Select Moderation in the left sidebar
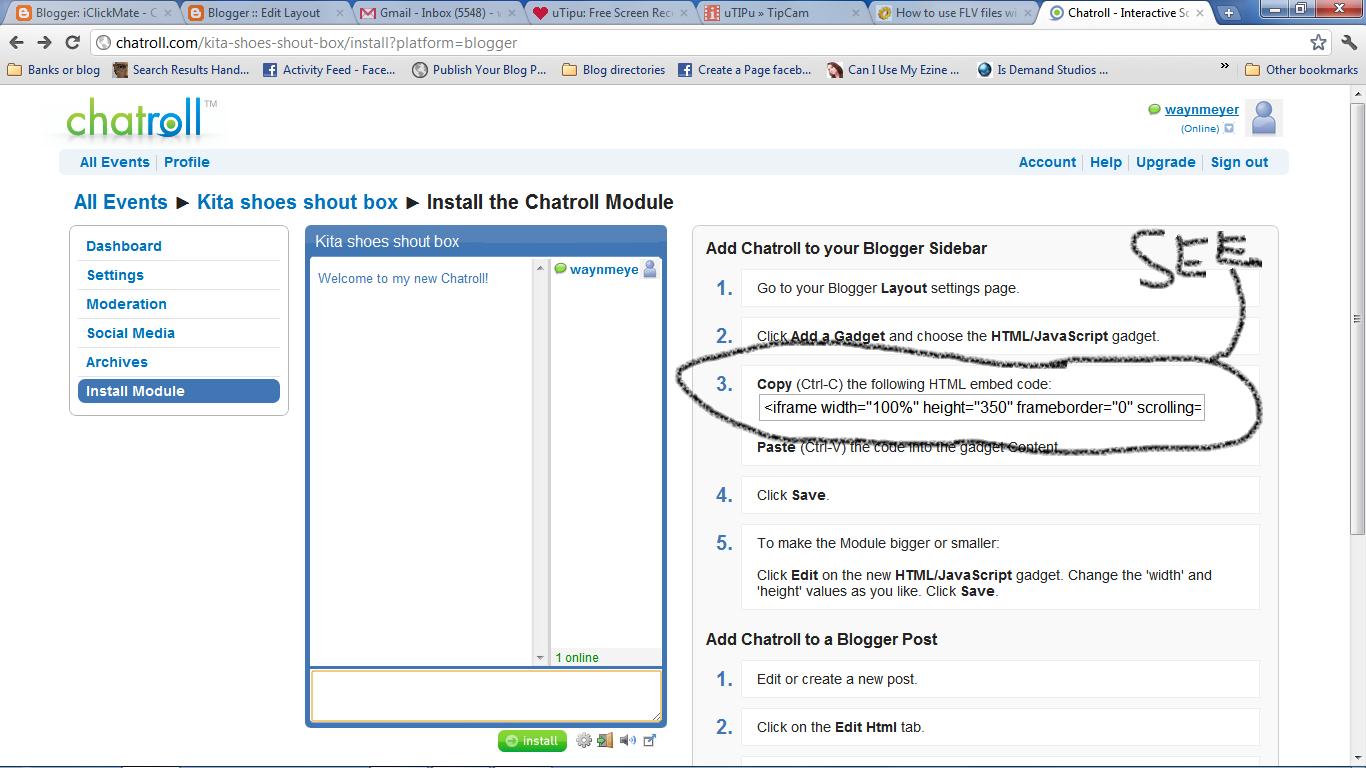 pyautogui.click(x=126, y=304)
